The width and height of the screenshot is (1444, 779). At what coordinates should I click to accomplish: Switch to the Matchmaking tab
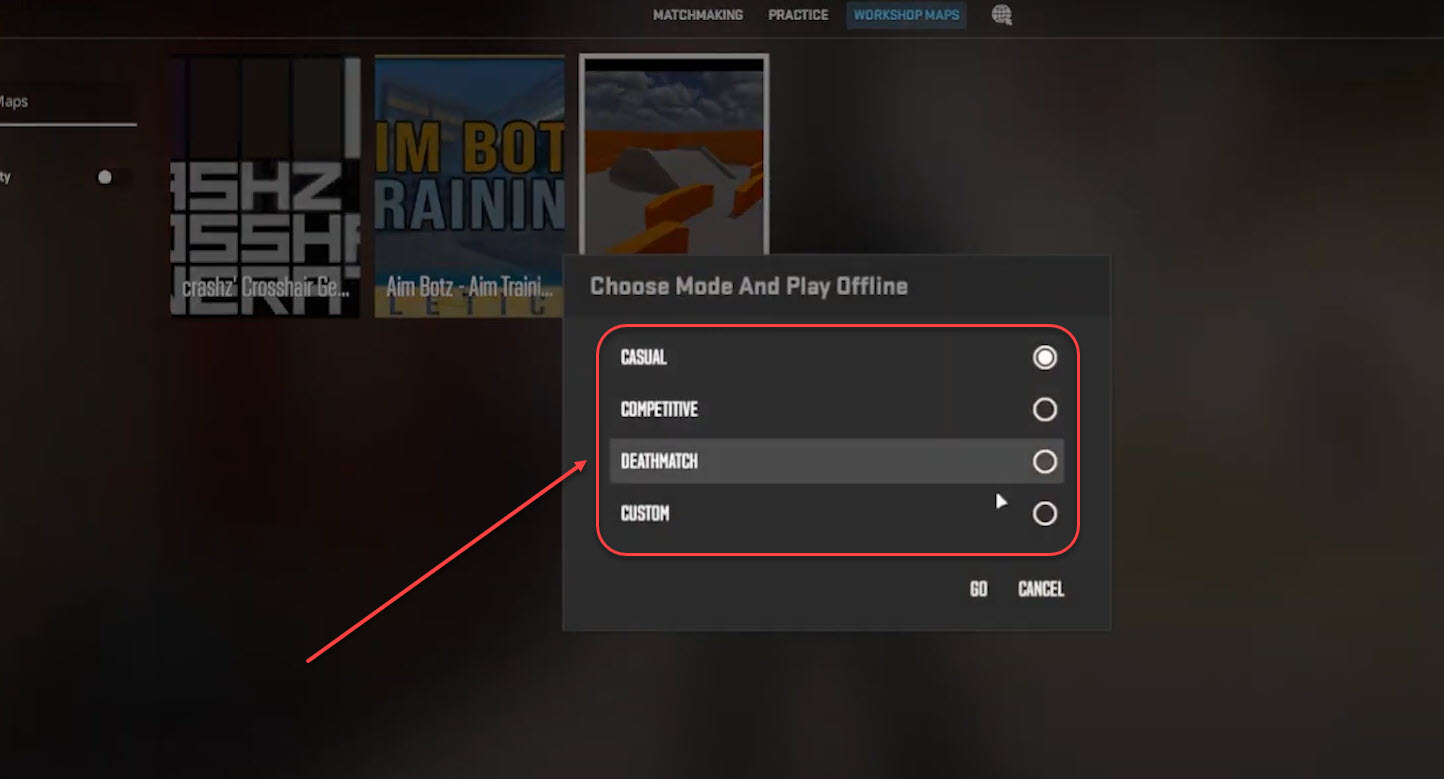tap(697, 15)
